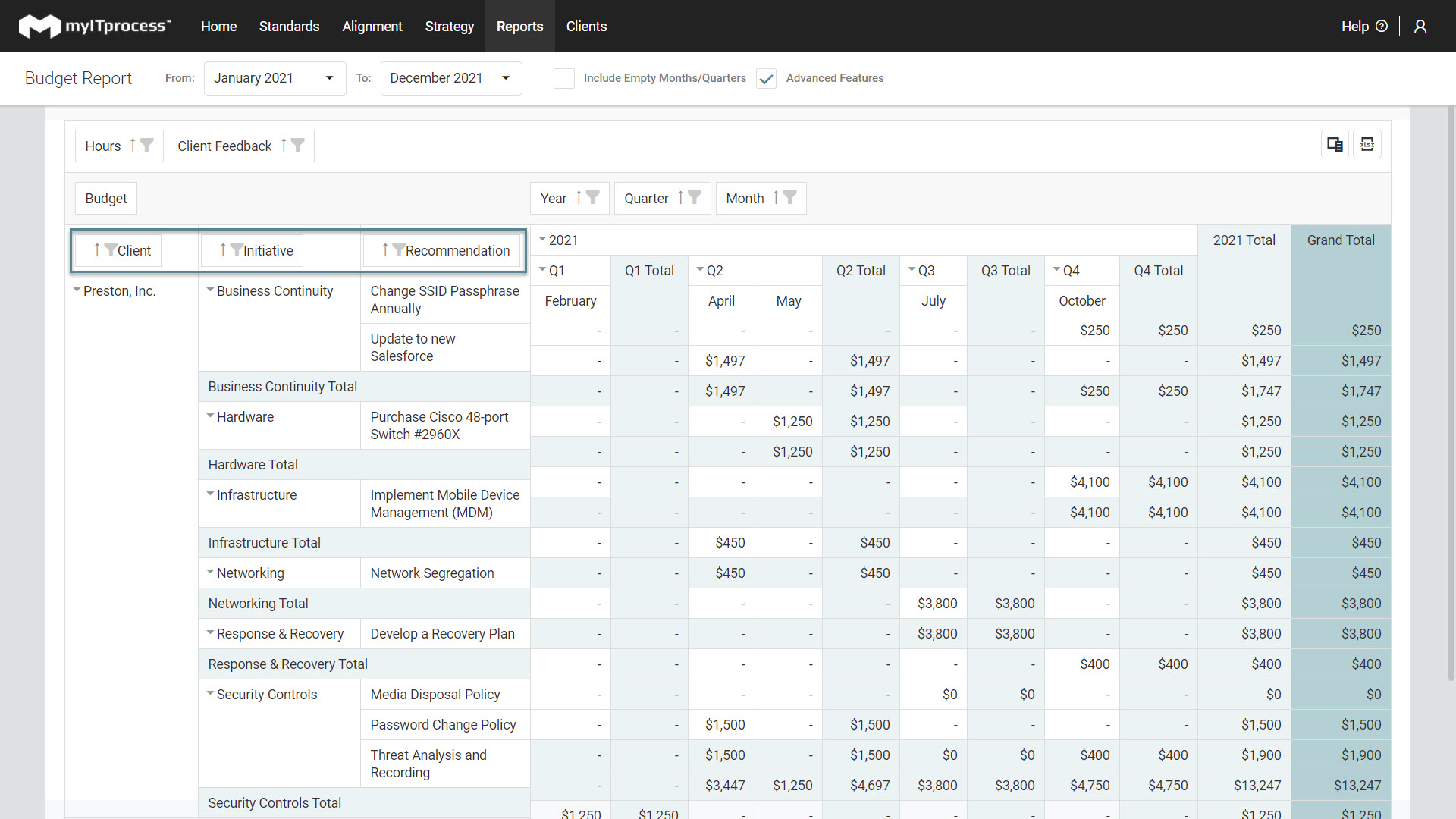
Task: Open the Standards menu
Action: (289, 27)
